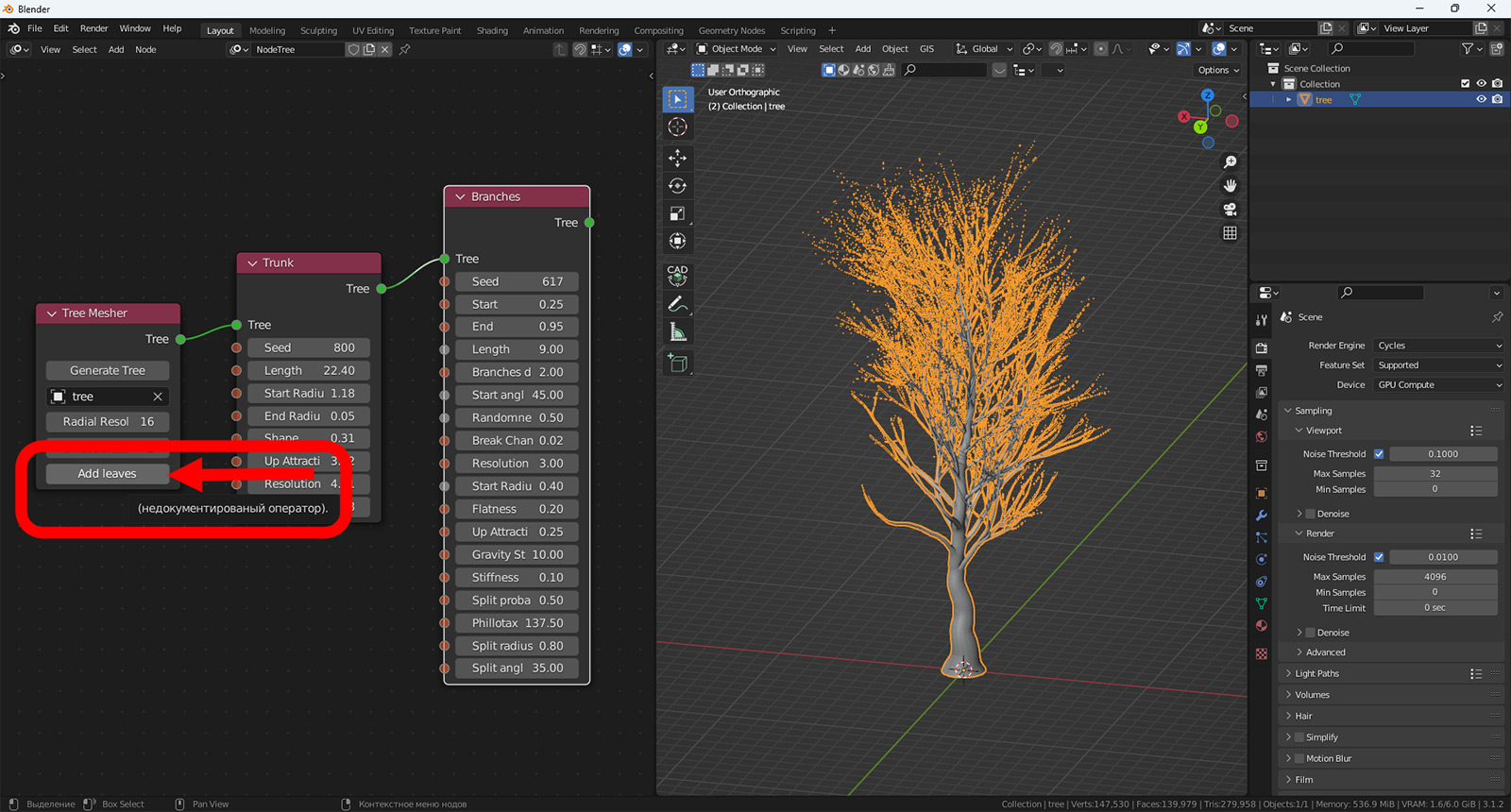Select the Move tool
Viewport: 1511px width, 812px height.
677,158
